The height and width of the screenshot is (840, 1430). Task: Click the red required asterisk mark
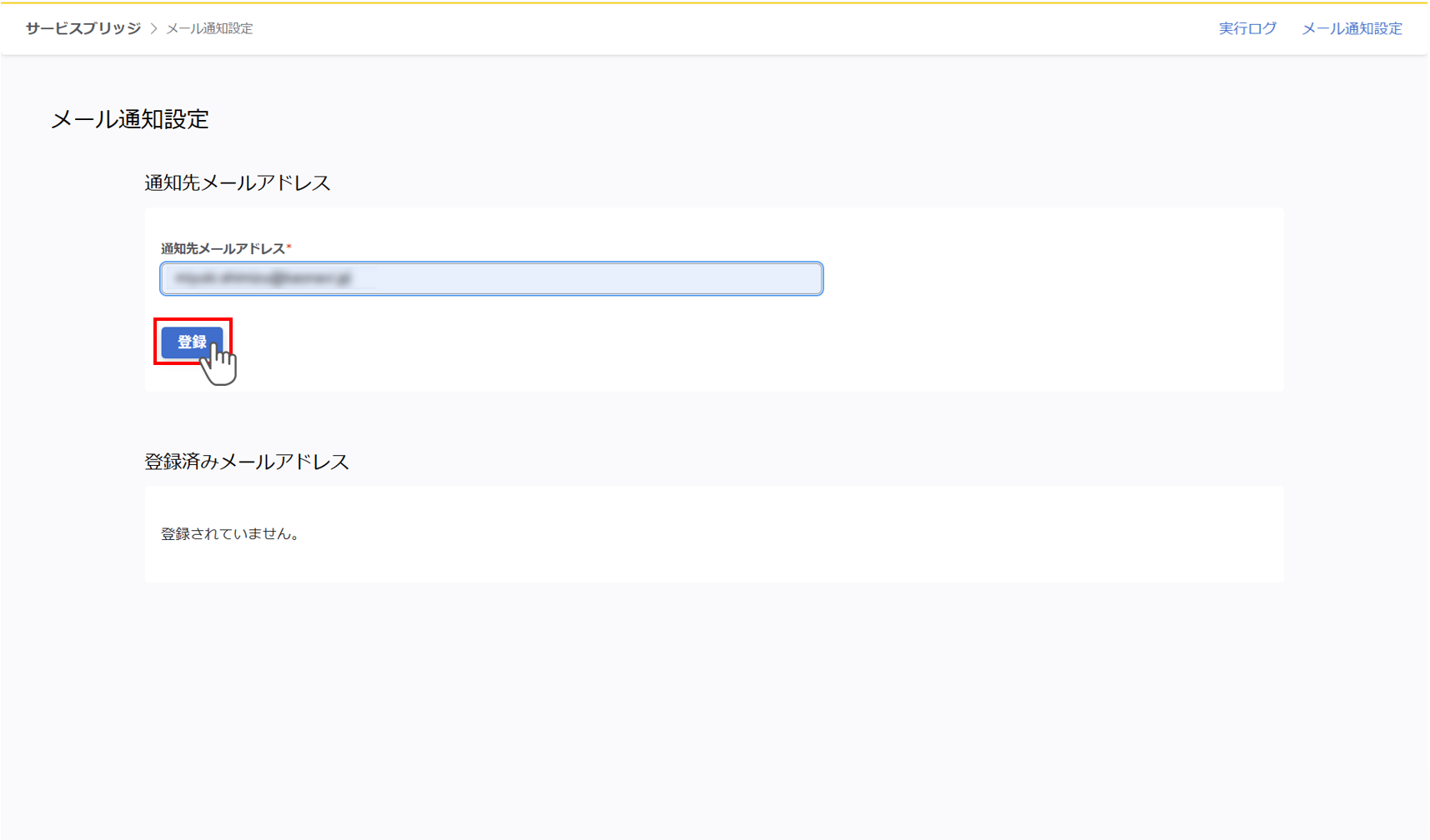[x=289, y=247]
